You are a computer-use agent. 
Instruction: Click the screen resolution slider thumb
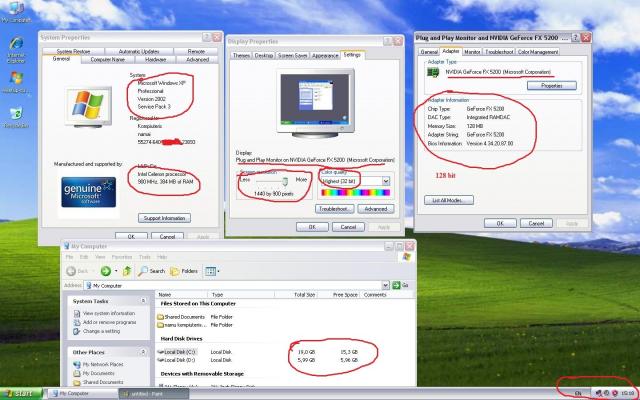coord(285,181)
